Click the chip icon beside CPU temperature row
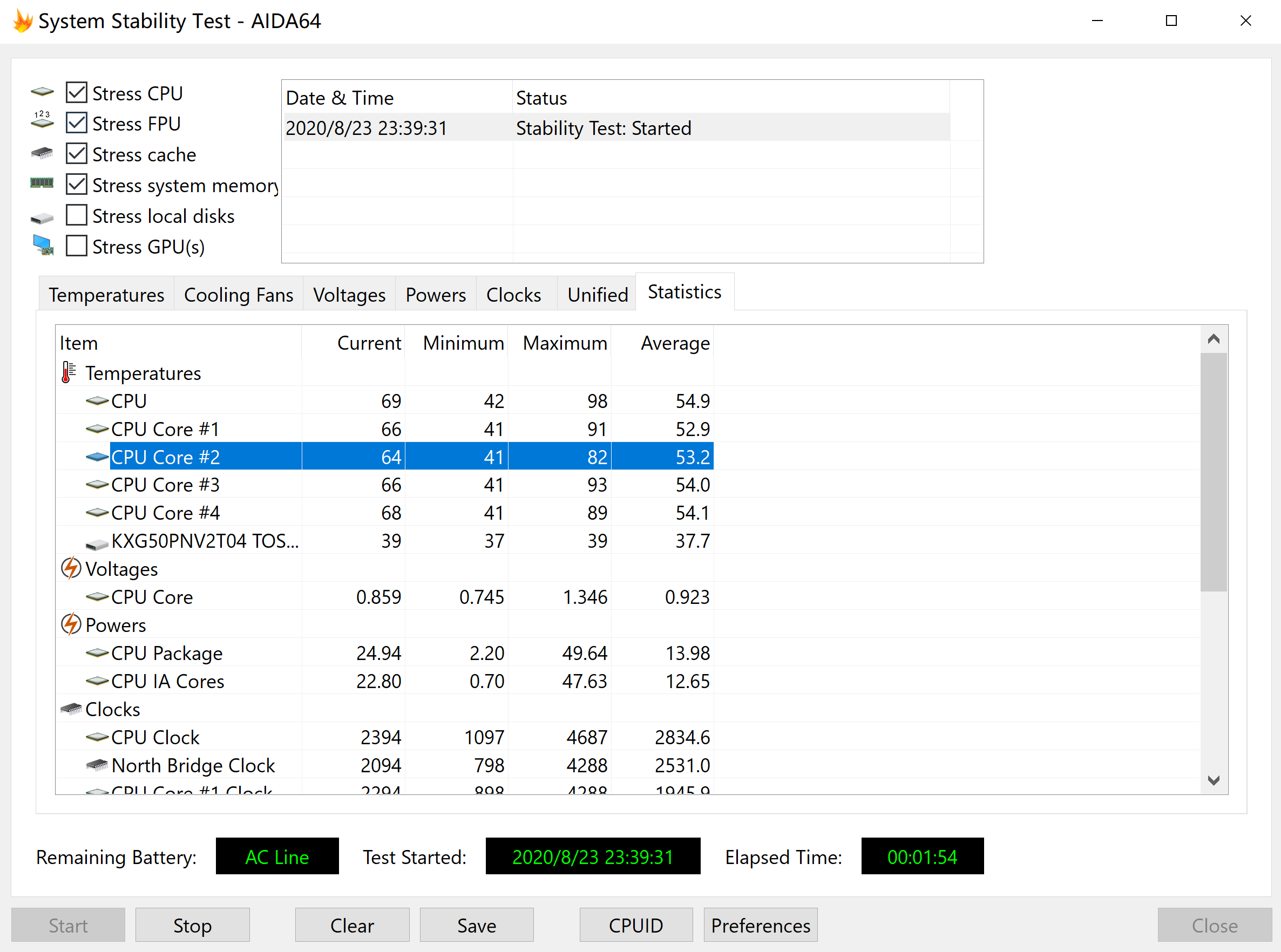This screenshot has height=952, width=1281. coord(97,400)
